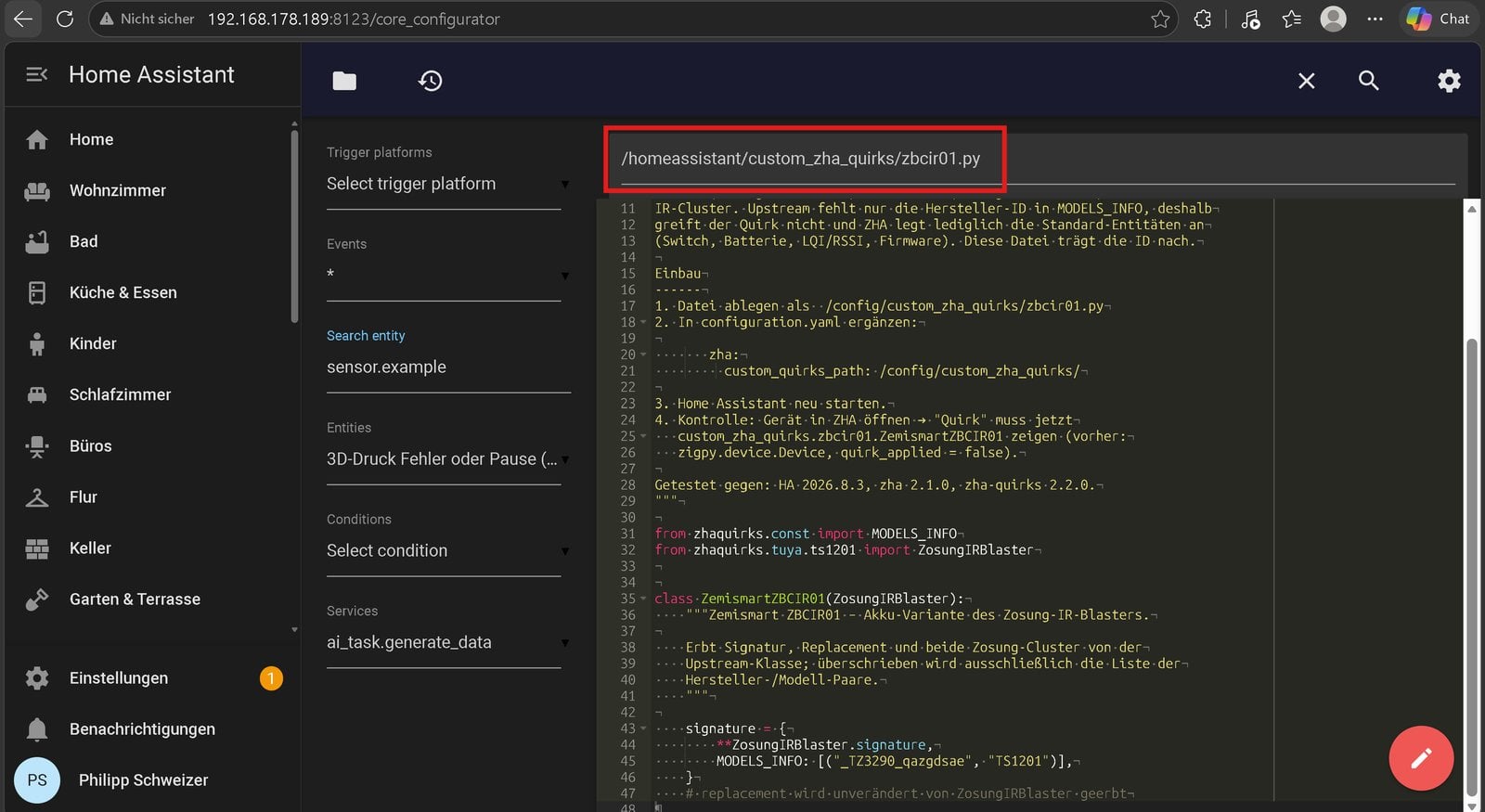Open the browser favorites list icon
1485x812 pixels.
[x=1291, y=19]
